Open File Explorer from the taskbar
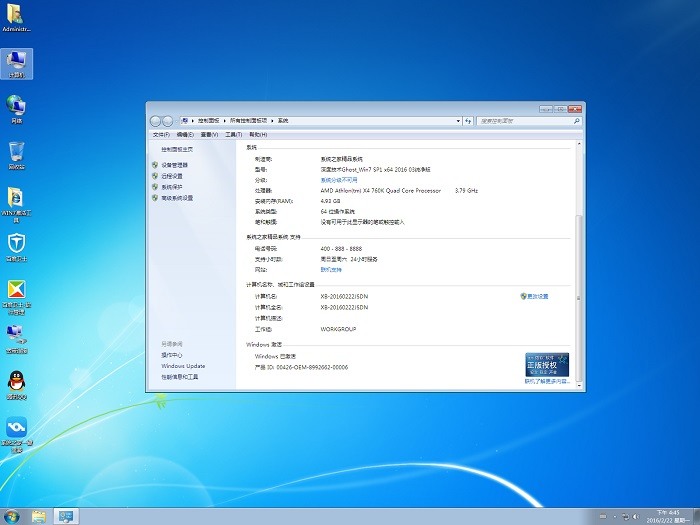The width and height of the screenshot is (700, 525). pos(38,516)
